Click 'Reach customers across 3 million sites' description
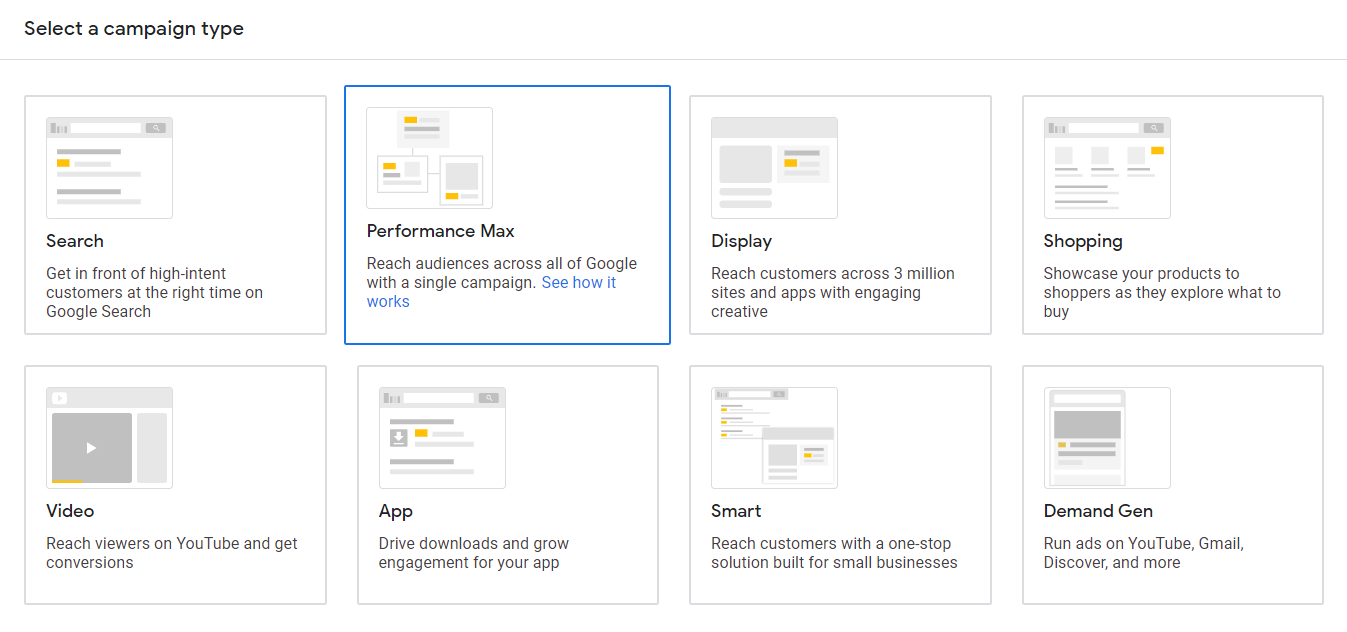The height and width of the screenshot is (632, 1347). coord(833,292)
